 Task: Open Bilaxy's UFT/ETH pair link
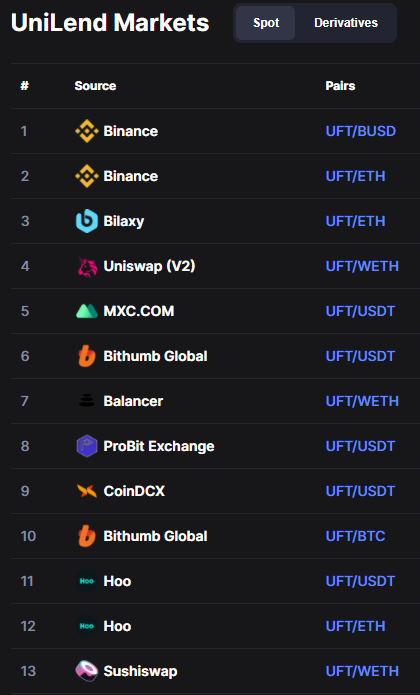(355, 221)
